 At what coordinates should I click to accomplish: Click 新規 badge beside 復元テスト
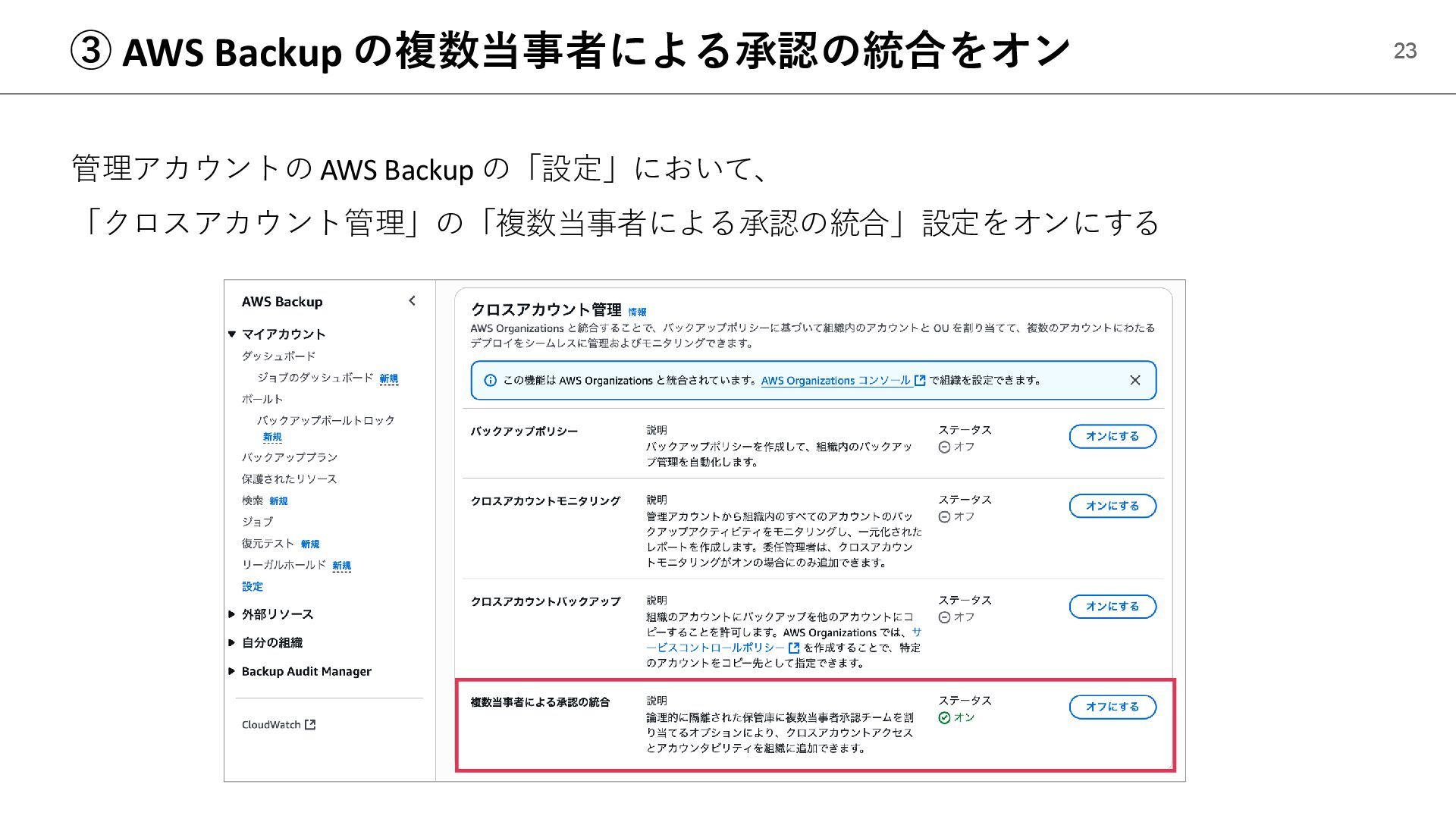(x=310, y=544)
